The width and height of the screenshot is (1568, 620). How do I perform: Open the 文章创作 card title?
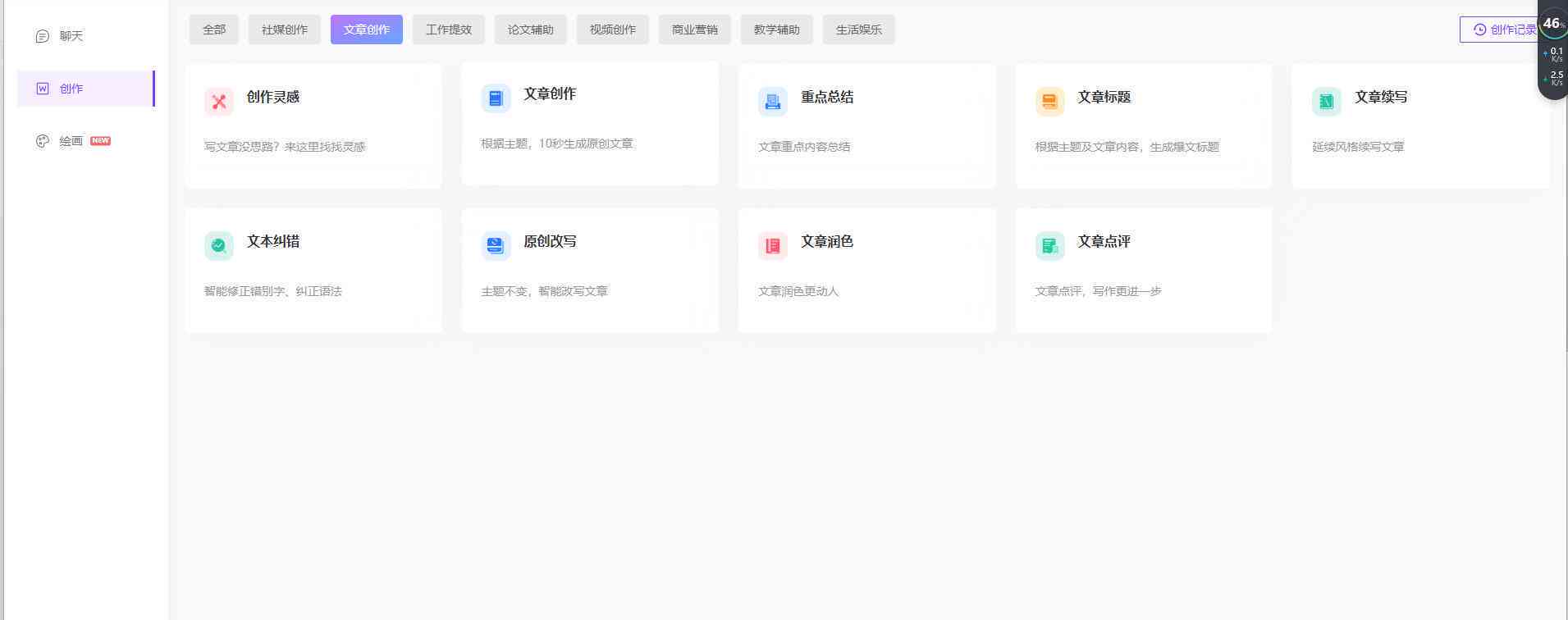[x=550, y=93]
